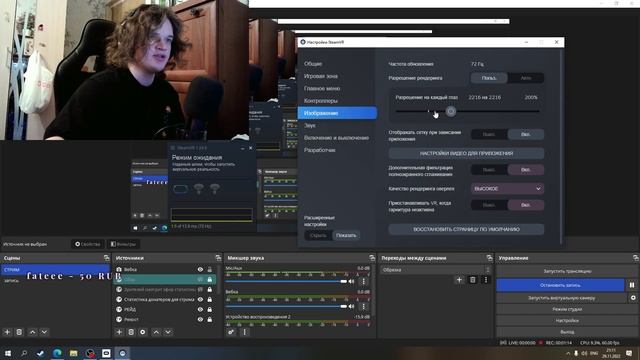Set render resolution to Польз. in SteamVR
The image size is (640, 360).
point(489,78)
